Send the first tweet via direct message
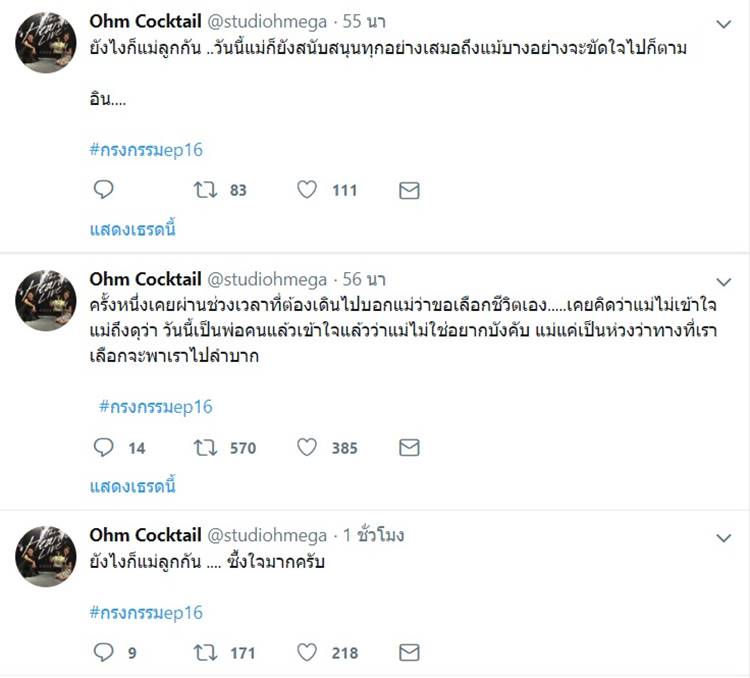 [x=409, y=190]
